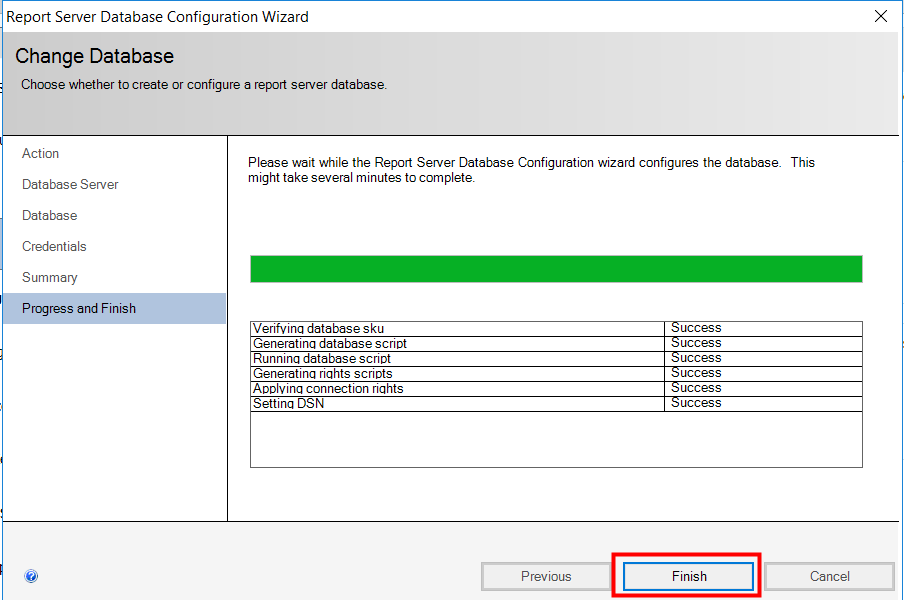Select the 'Verifying database sku' row

coord(556,329)
